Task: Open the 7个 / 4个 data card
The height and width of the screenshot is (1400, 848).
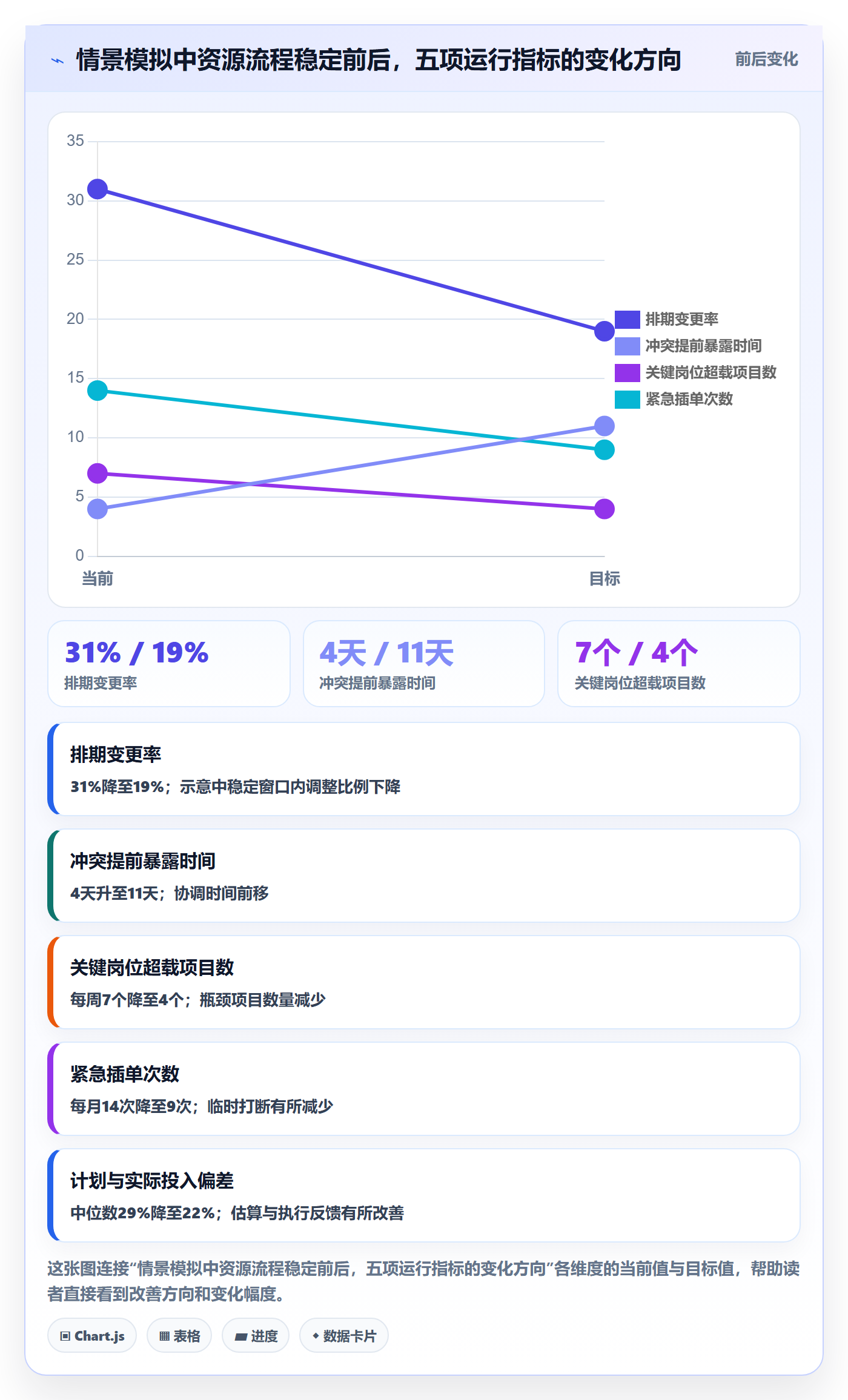Action: [x=679, y=664]
